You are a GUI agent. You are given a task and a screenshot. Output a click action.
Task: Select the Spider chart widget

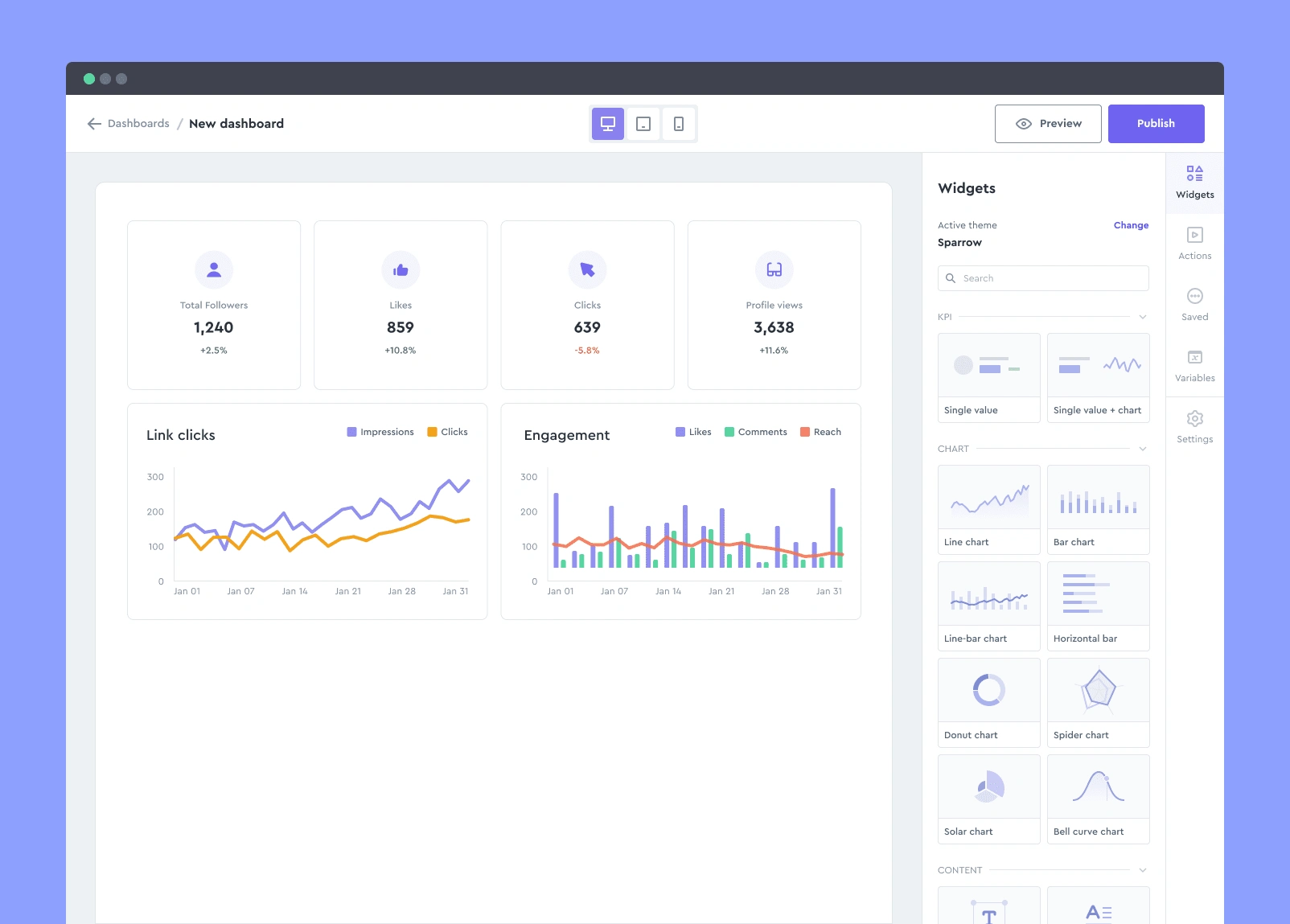pyautogui.click(x=1099, y=703)
